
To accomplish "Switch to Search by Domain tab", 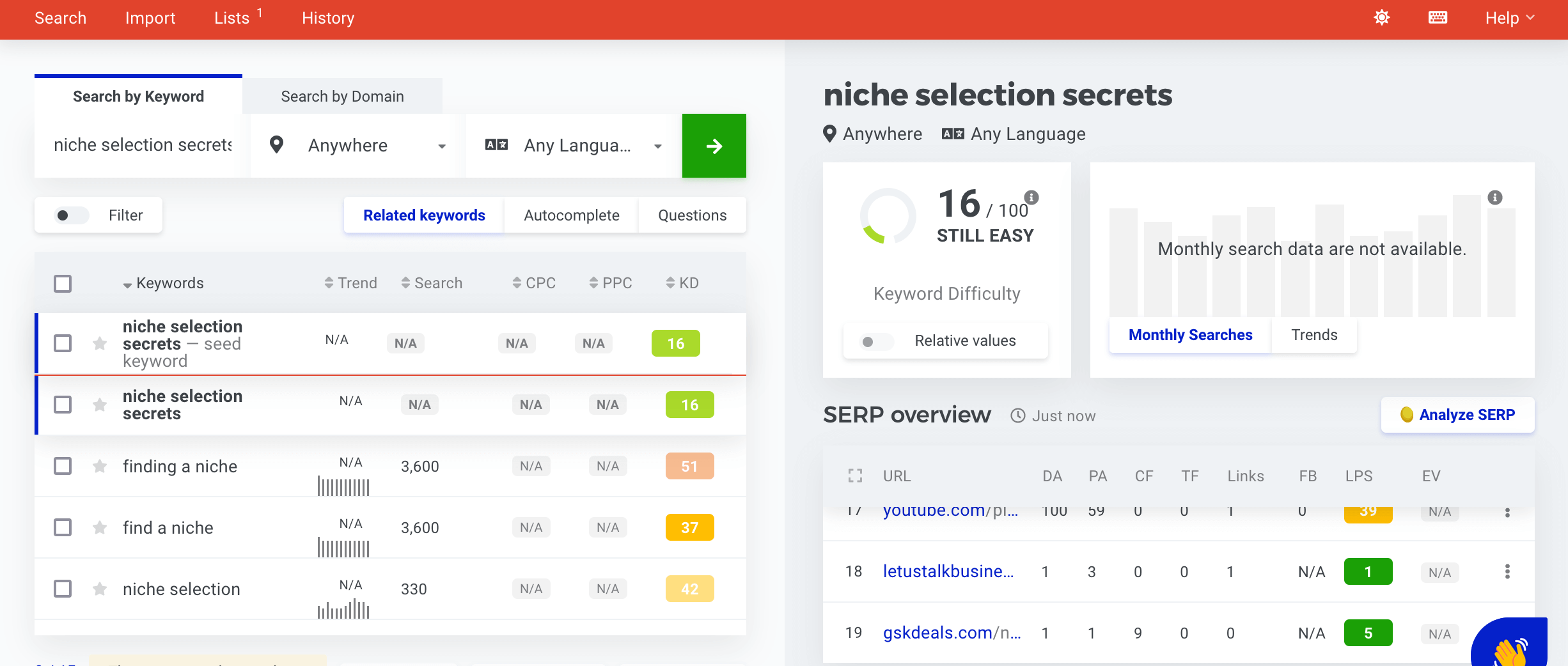I will coord(342,97).
